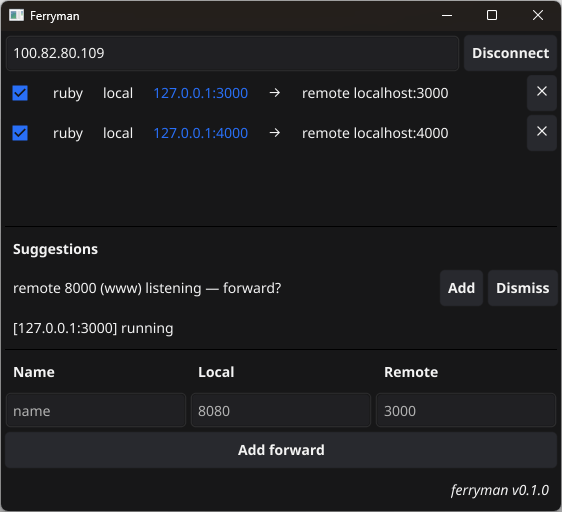Screen dimensions: 562x512
Task: Remove the 127.0.0.1:4000 forward row
Action: tap(542, 133)
